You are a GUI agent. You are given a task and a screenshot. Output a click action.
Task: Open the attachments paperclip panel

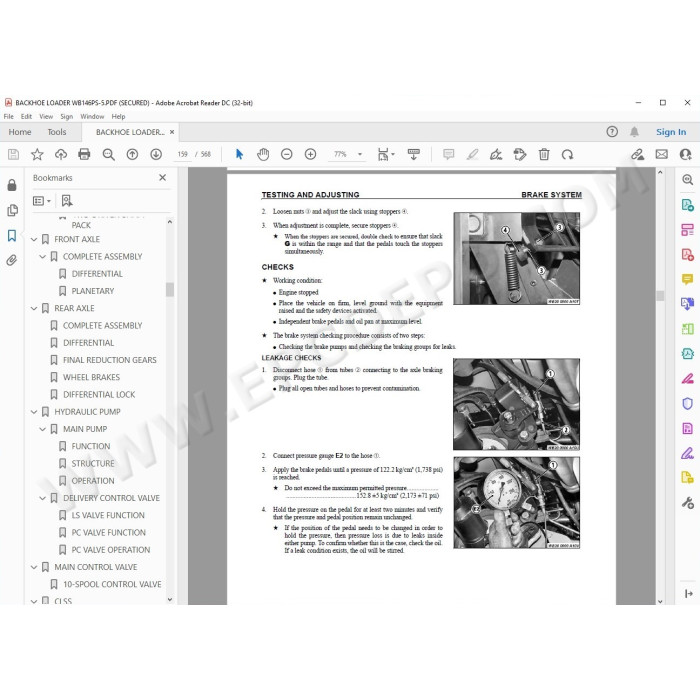click(12, 260)
